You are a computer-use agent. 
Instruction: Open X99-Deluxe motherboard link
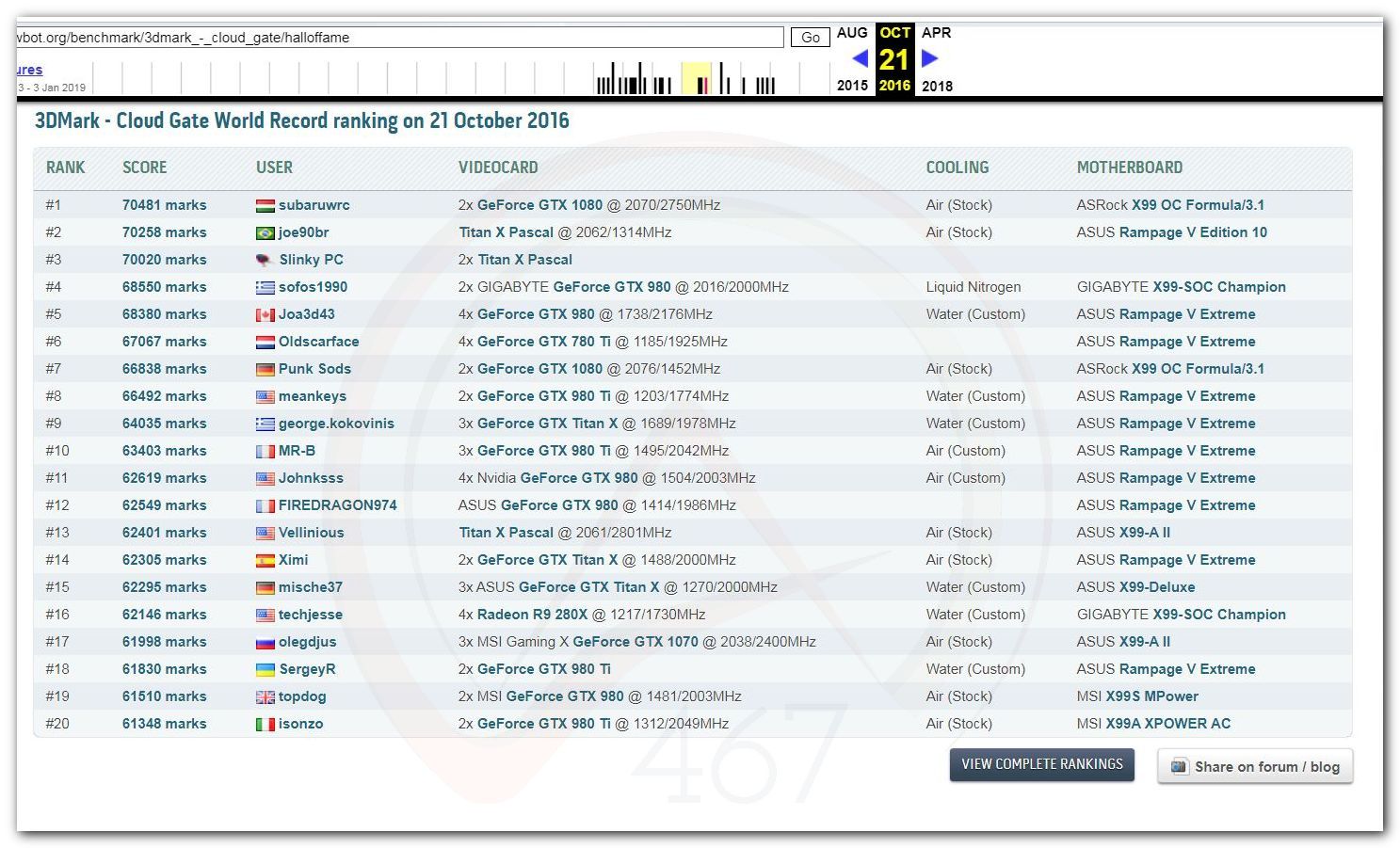tap(1157, 587)
